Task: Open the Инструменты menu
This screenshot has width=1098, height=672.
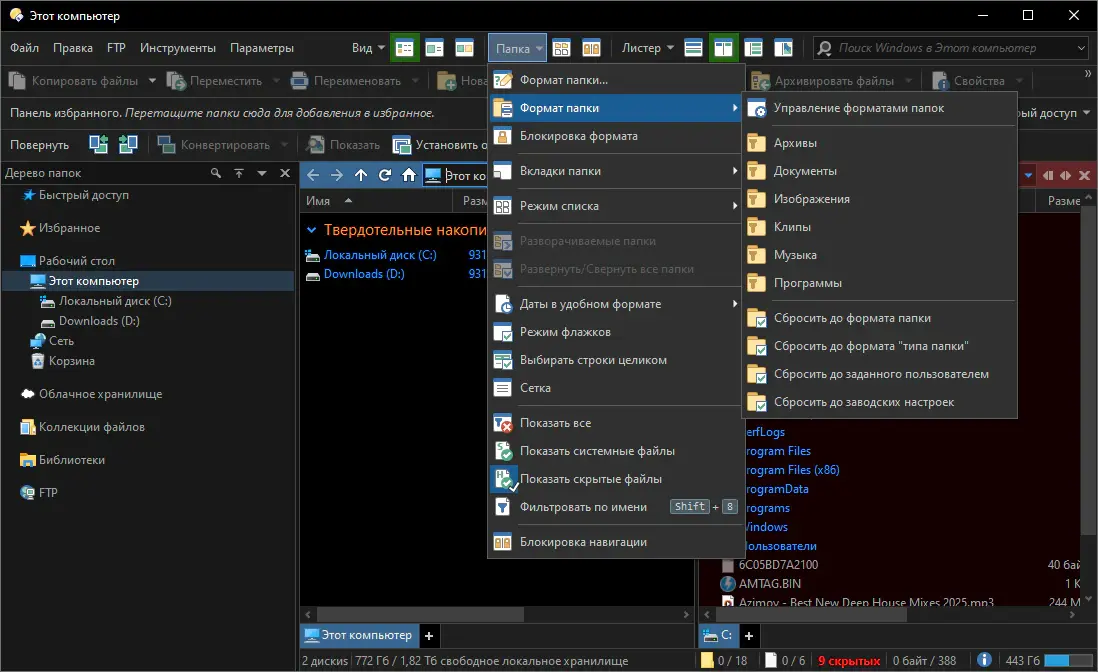Action: pos(178,48)
